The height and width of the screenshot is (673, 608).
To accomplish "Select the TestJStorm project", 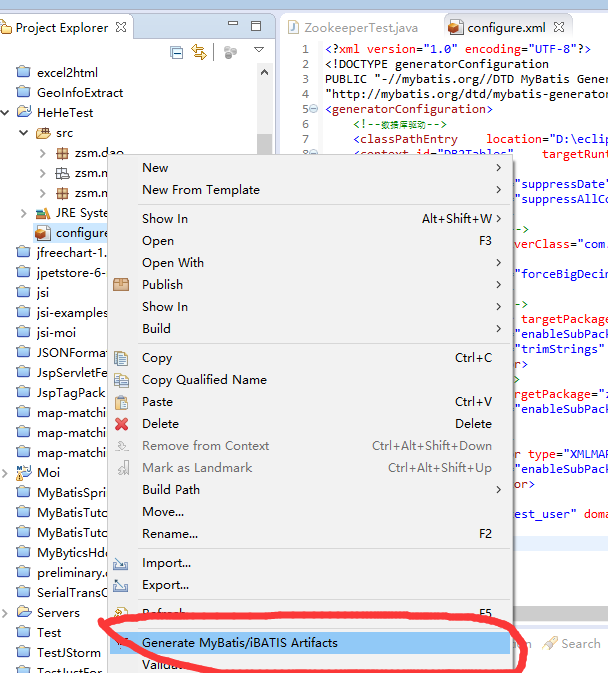I will [x=69, y=653].
